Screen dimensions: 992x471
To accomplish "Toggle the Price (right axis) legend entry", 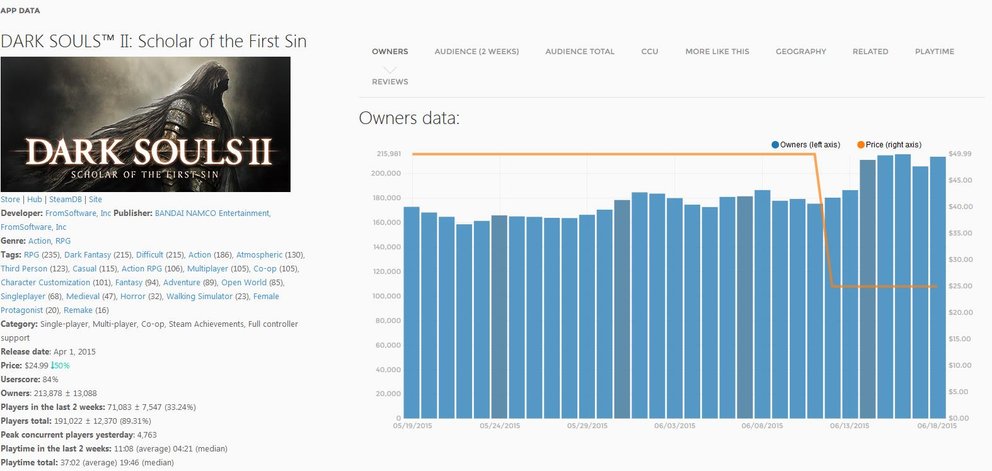I will pos(889,145).
